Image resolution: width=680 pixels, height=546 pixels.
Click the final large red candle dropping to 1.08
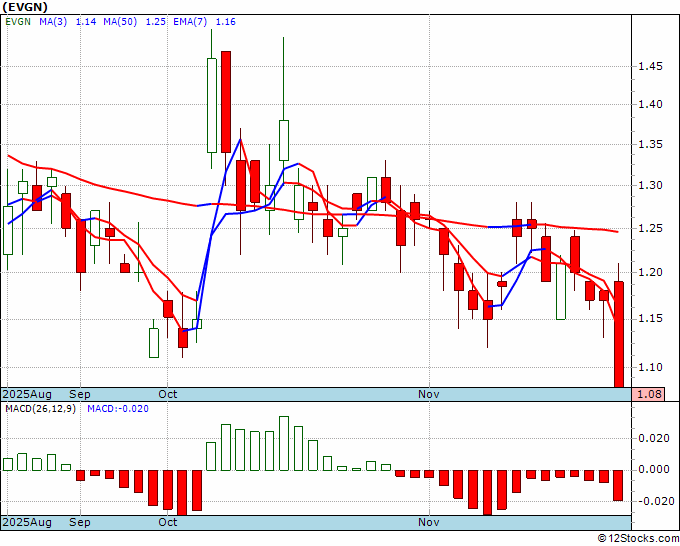pos(619,334)
